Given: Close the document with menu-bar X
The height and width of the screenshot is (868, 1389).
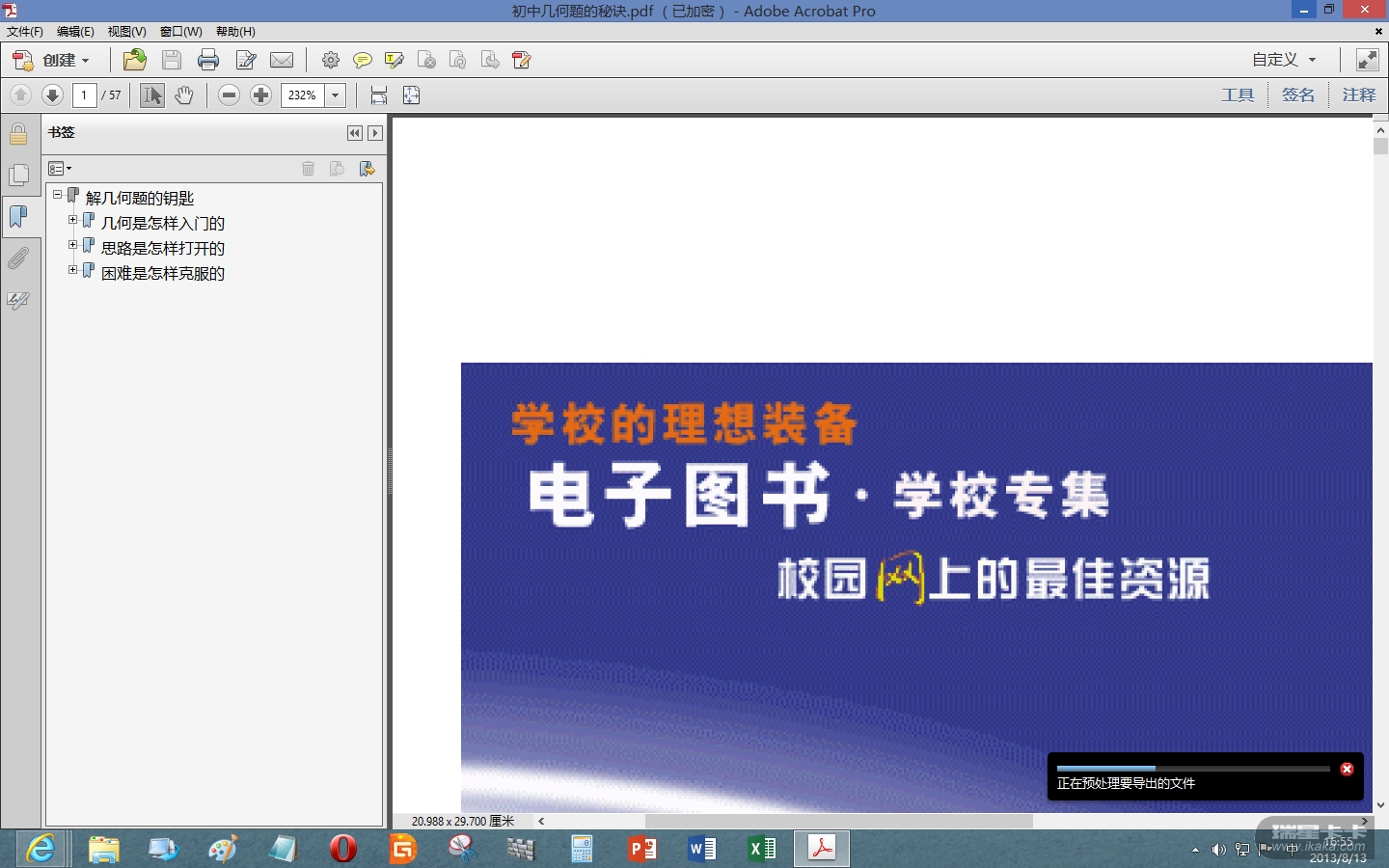Looking at the screenshot, I should pos(1378,32).
